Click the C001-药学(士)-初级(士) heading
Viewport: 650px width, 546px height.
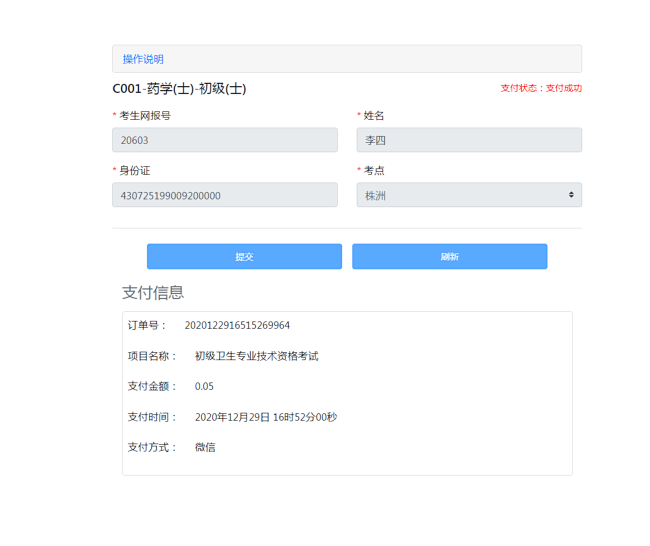pyautogui.click(x=179, y=89)
